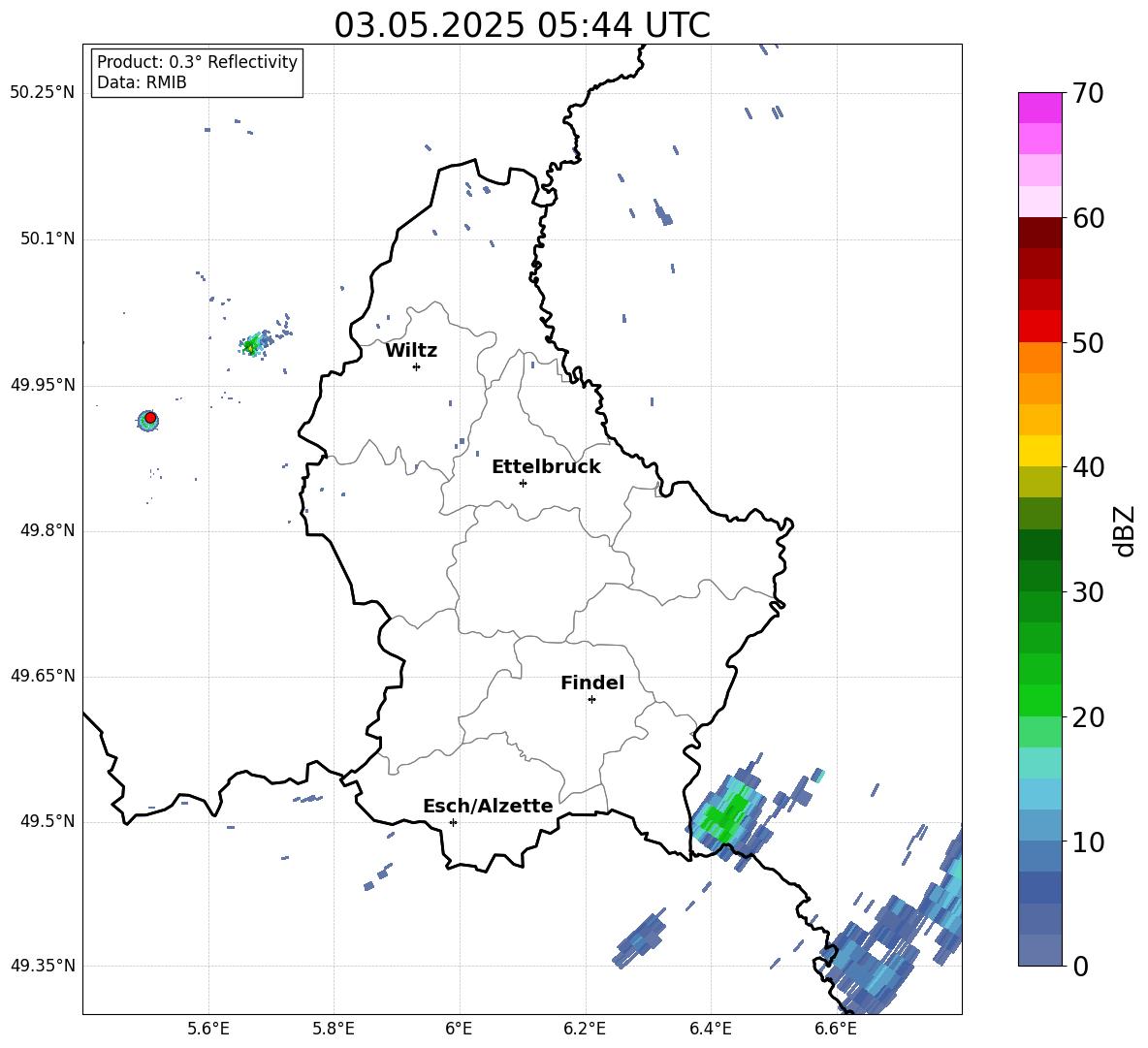
Task: Click the 49.35°N latitude label
Action: [x=43, y=966]
